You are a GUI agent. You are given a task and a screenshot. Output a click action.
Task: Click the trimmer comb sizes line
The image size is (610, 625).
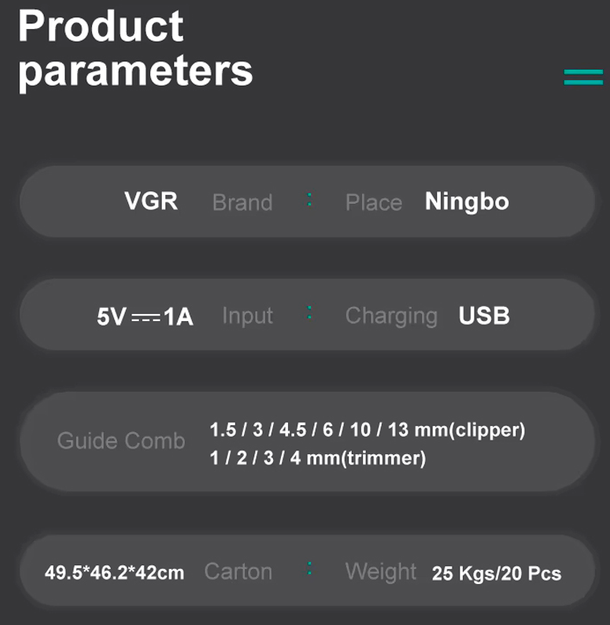tap(318, 458)
